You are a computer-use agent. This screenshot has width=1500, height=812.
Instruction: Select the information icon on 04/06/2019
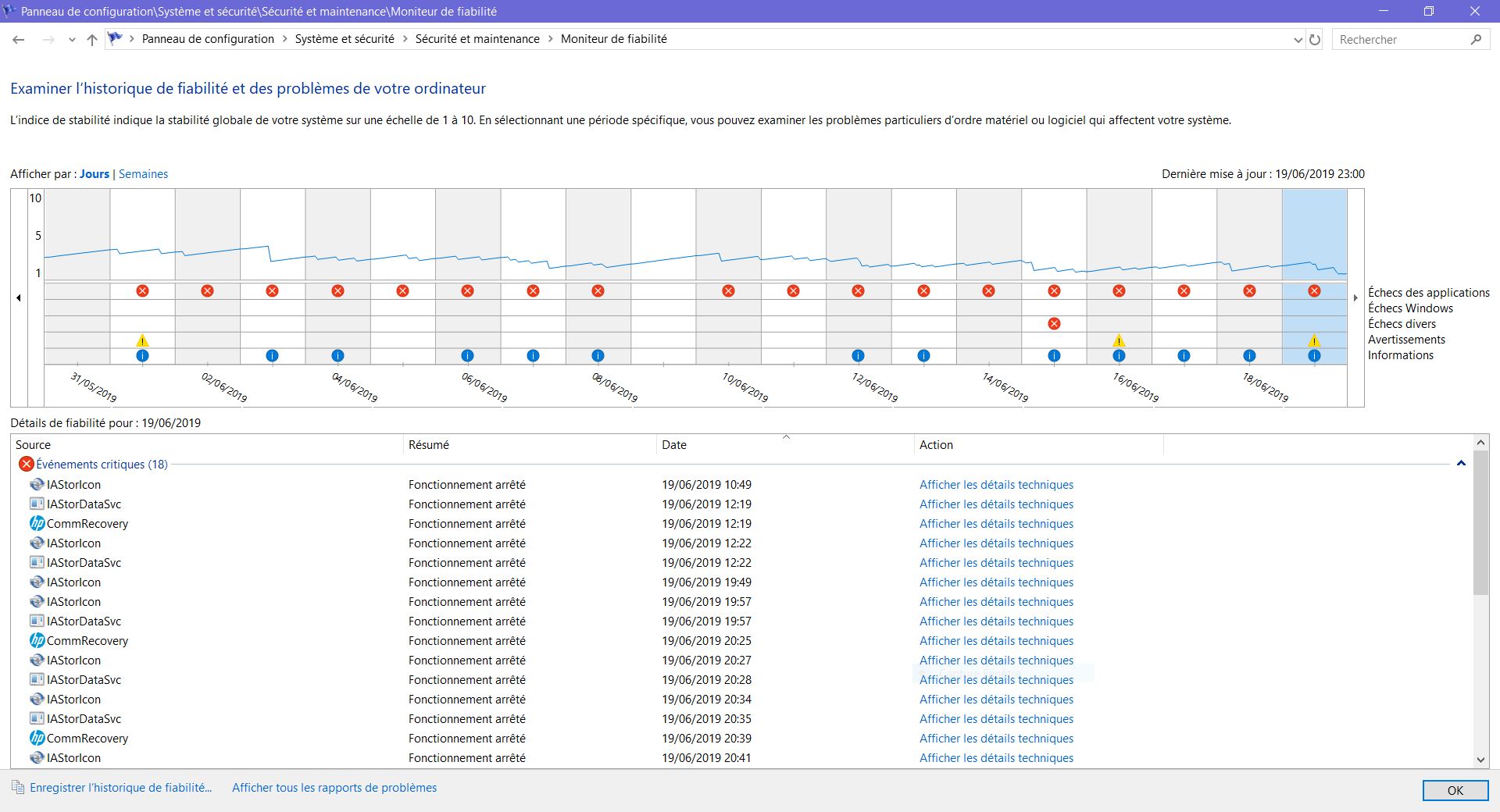(337, 355)
